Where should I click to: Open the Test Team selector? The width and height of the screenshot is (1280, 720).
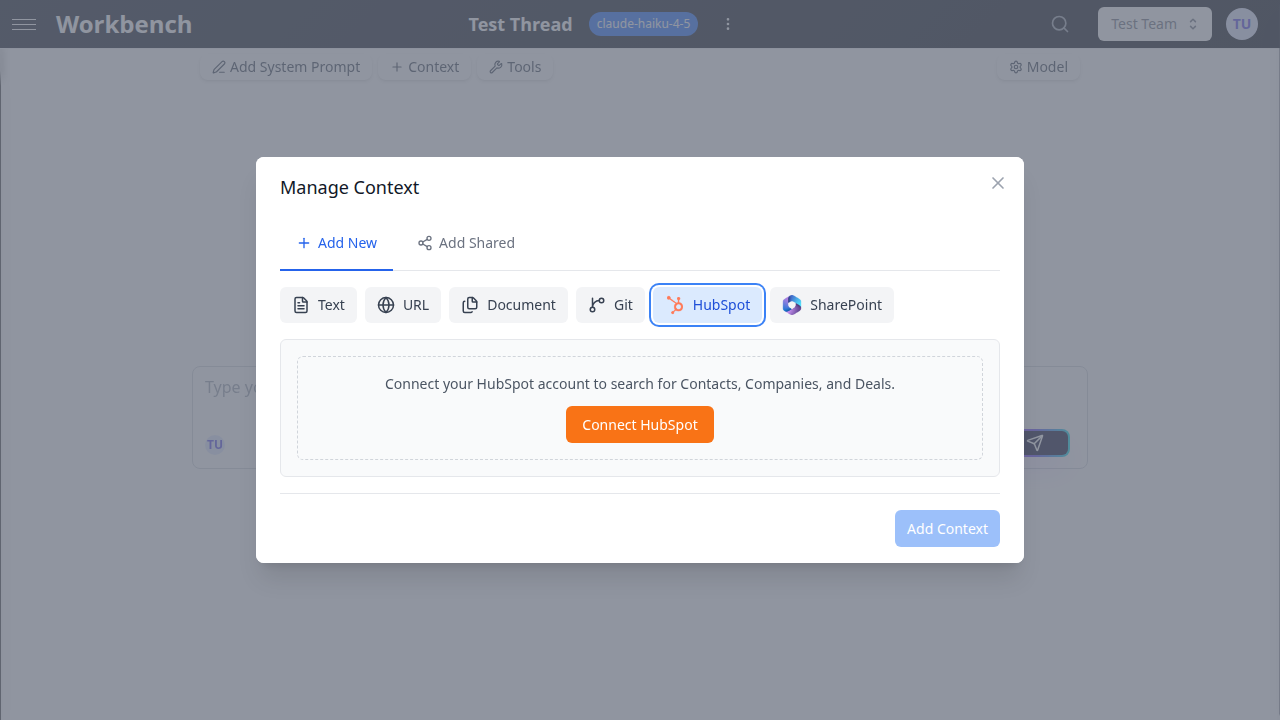(x=1154, y=23)
